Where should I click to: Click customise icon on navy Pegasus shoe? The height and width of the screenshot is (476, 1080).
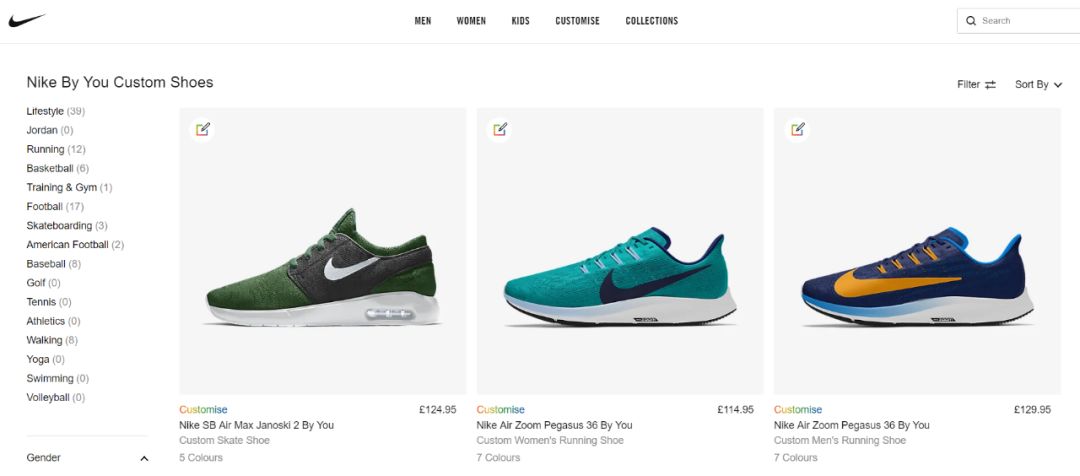(x=797, y=129)
